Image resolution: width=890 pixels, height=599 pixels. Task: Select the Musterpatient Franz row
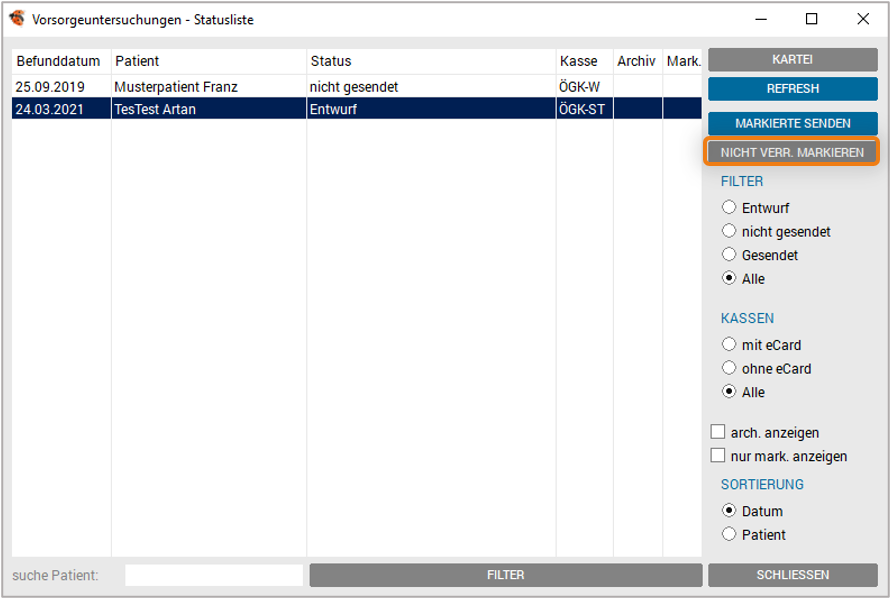(x=357, y=87)
